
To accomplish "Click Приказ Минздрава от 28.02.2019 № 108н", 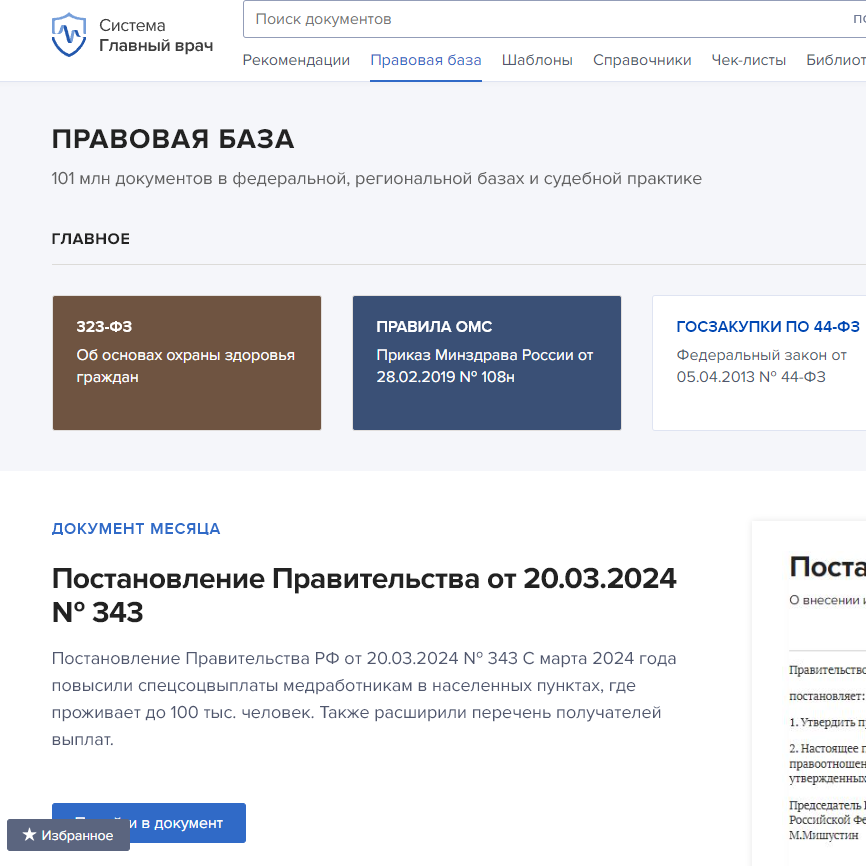I will (x=486, y=368).
